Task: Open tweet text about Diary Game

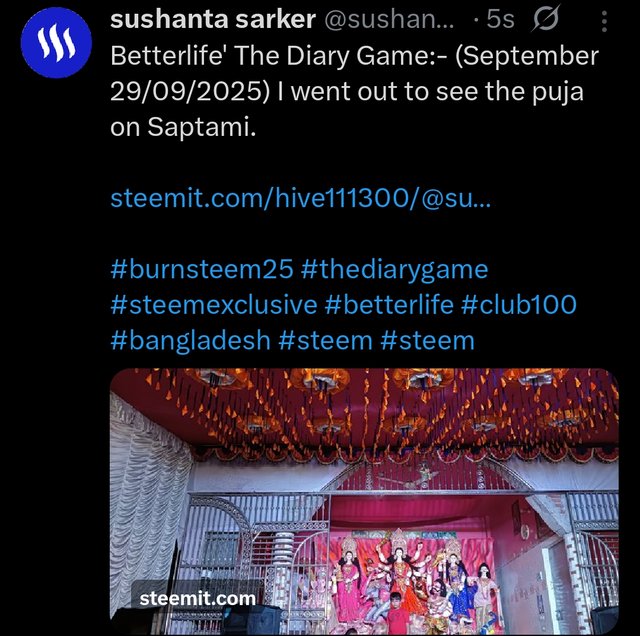Action: point(354,91)
